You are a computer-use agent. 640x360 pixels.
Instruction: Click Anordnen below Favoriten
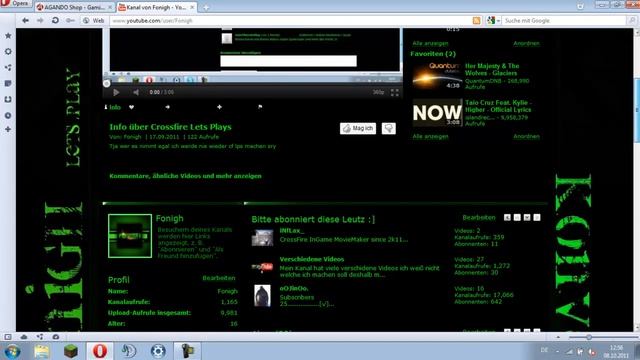(526, 136)
